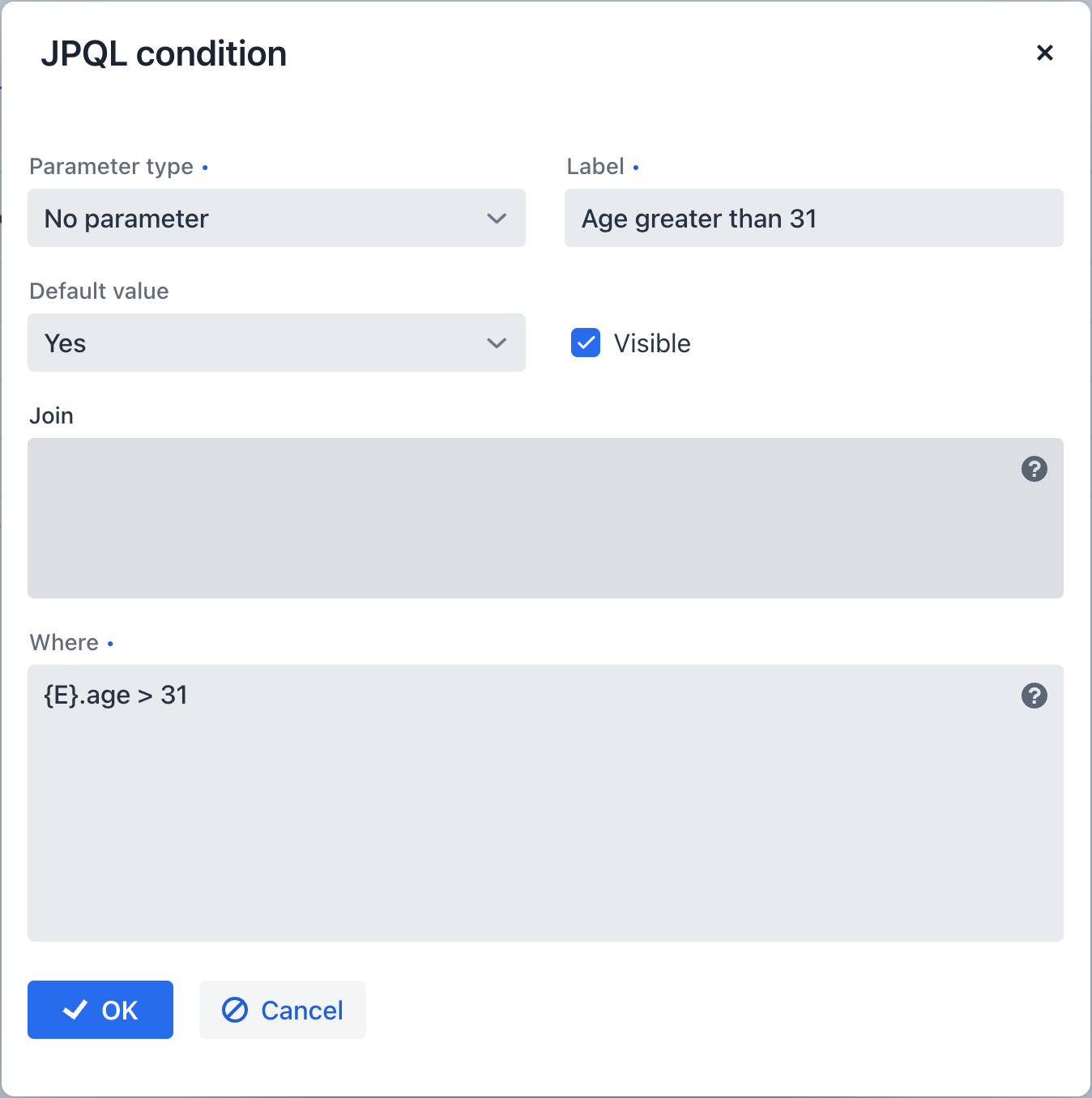The image size is (1092, 1098).
Task: Select the Label field containing Age greater than 31
Action: coord(813,218)
